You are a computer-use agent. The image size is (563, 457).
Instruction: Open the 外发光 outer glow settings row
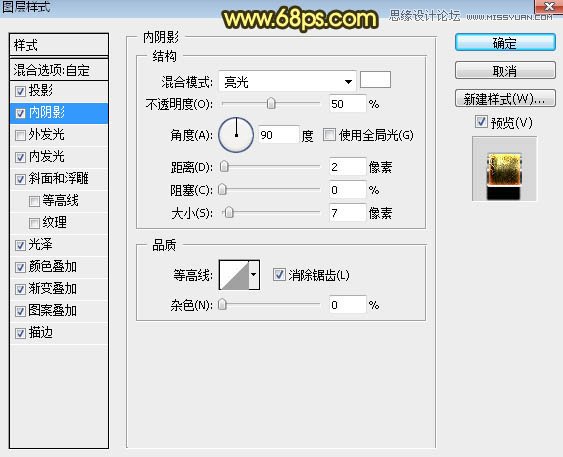click(59, 135)
